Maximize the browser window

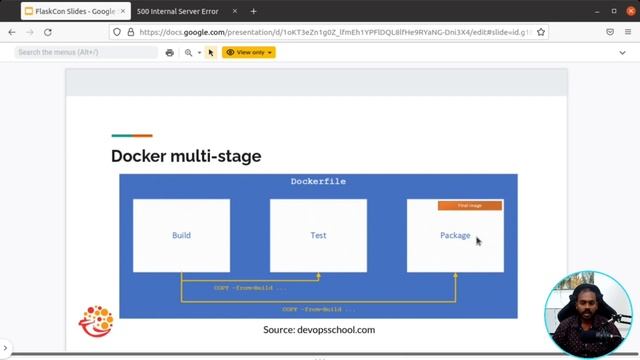coord(614,11)
